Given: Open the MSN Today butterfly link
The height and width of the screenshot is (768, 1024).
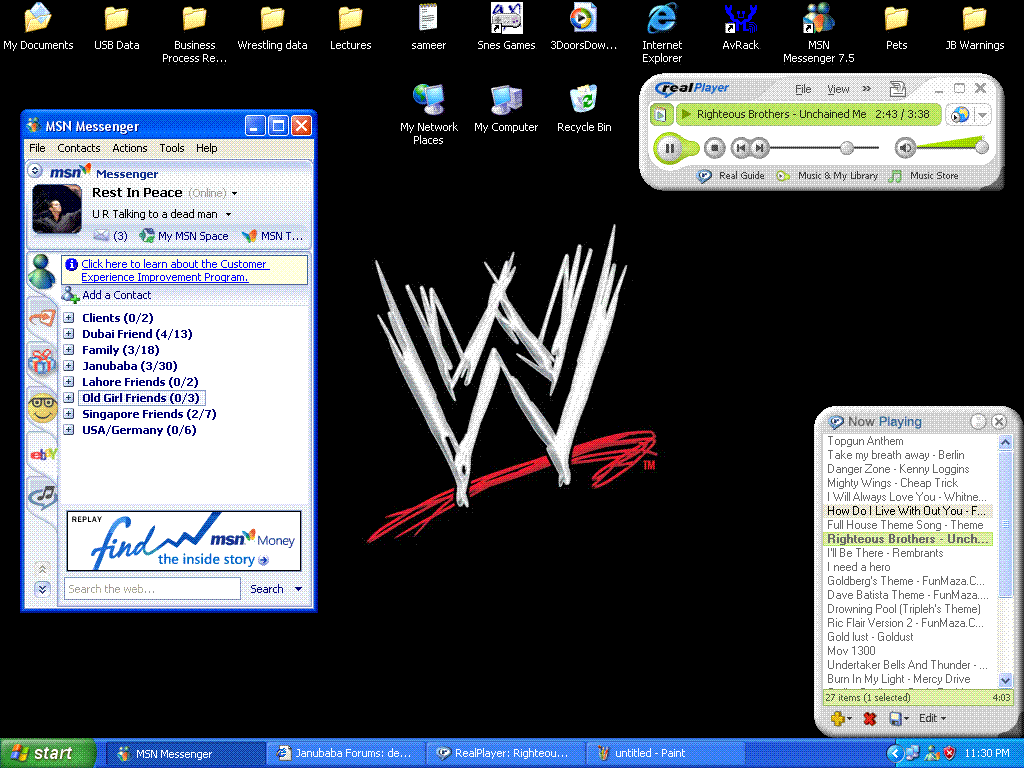Looking at the screenshot, I should pyautogui.click(x=272, y=236).
